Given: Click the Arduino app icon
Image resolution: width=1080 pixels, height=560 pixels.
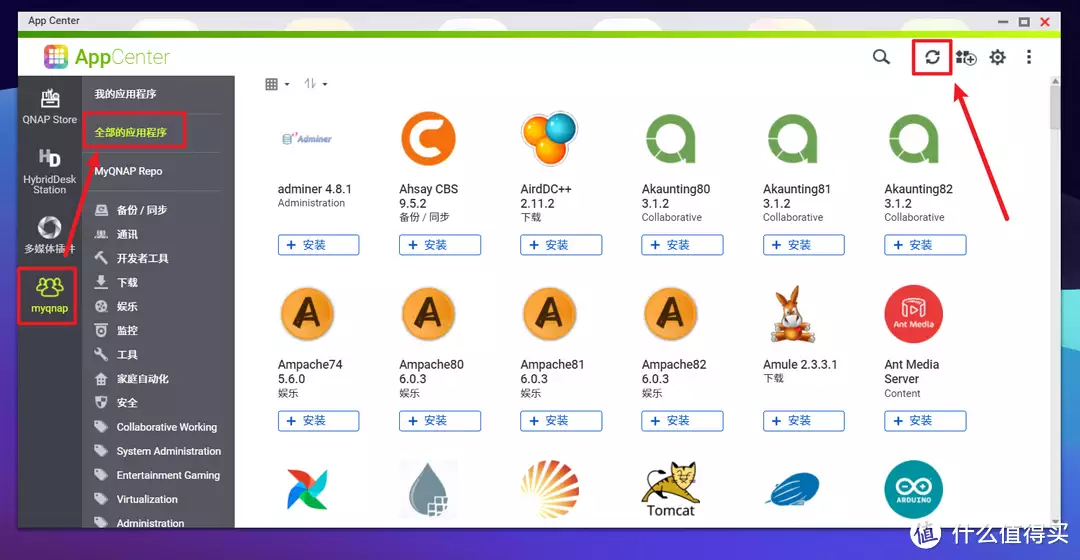Looking at the screenshot, I should 913,490.
